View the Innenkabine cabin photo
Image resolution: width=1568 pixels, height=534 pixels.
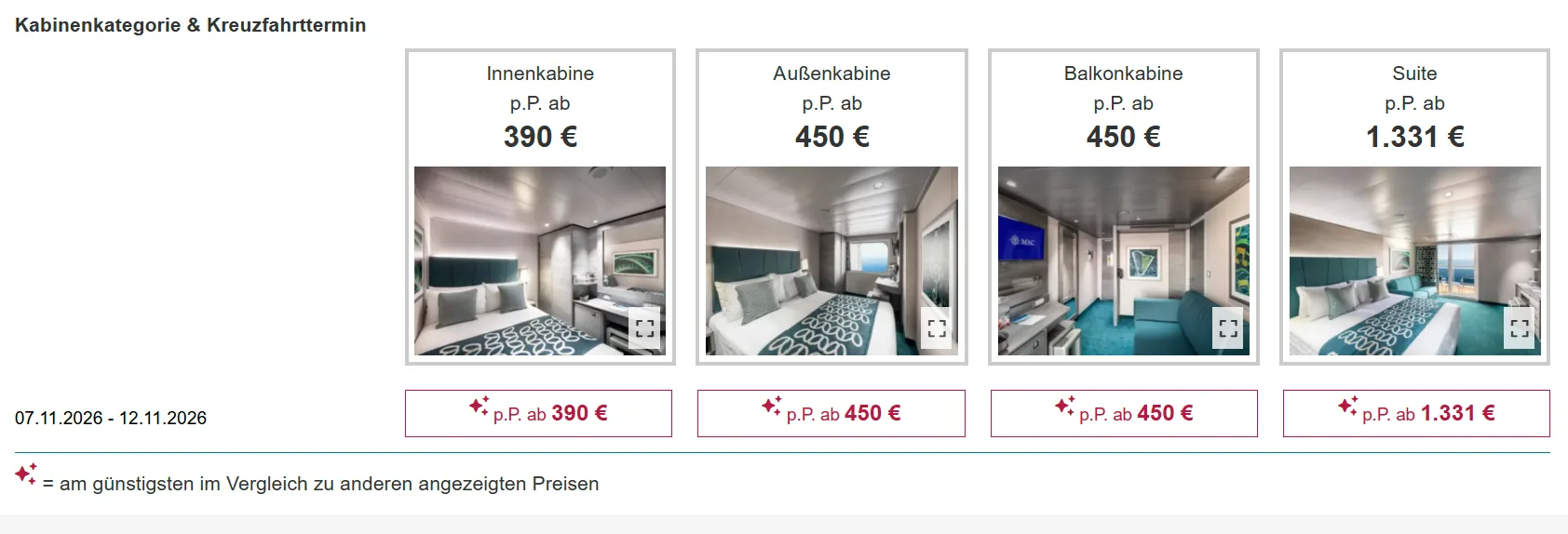[540, 260]
